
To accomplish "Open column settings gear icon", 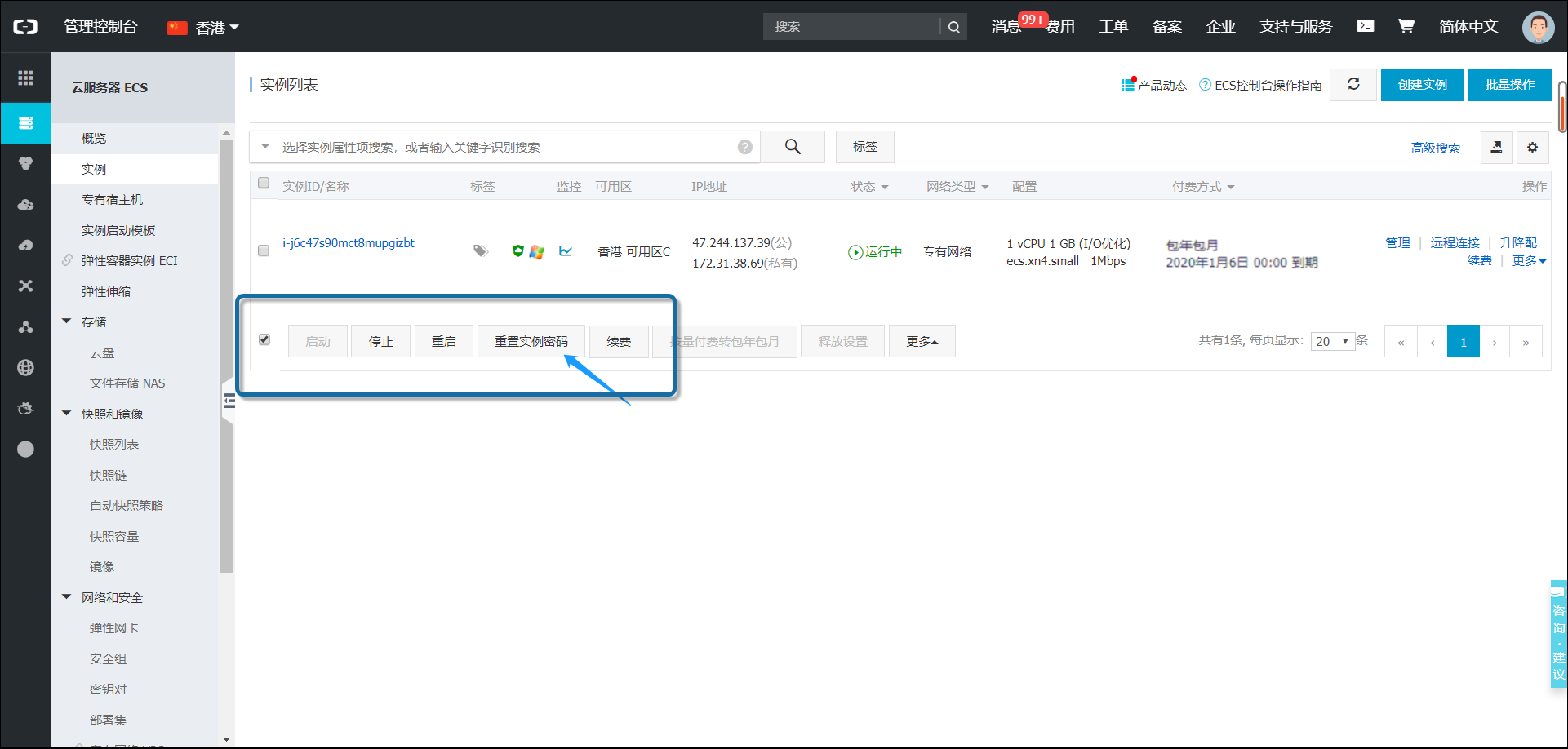I will point(1532,148).
